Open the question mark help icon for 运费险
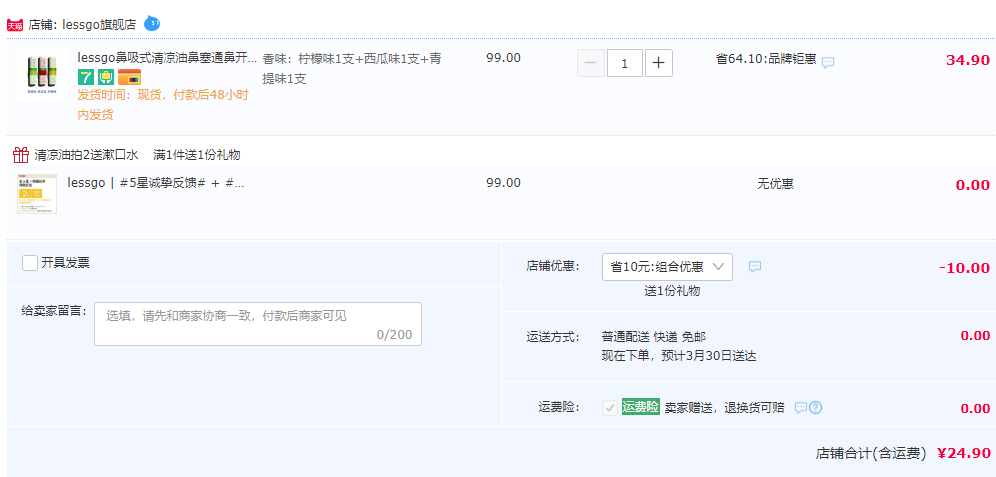The width and height of the screenshot is (996, 477). point(816,407)
